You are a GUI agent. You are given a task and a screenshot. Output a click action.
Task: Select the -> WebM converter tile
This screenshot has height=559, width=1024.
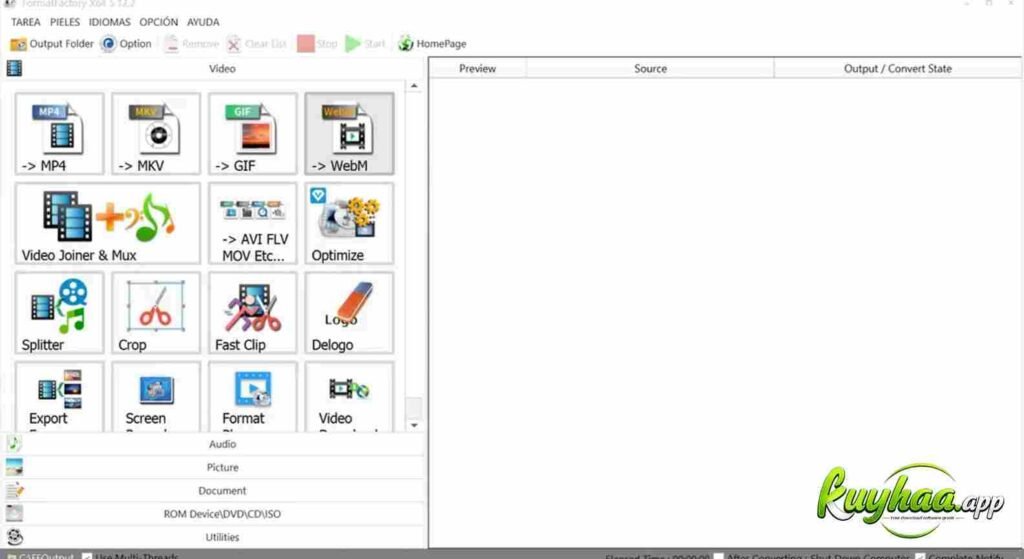click(x=349, y=133)
